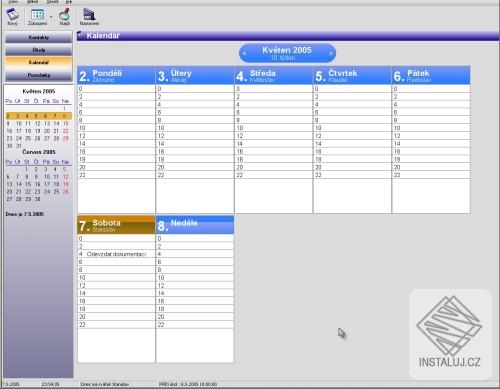The image size is (500, 389).
Task: Switch to the Úkoly section
Action: point(39,50)
